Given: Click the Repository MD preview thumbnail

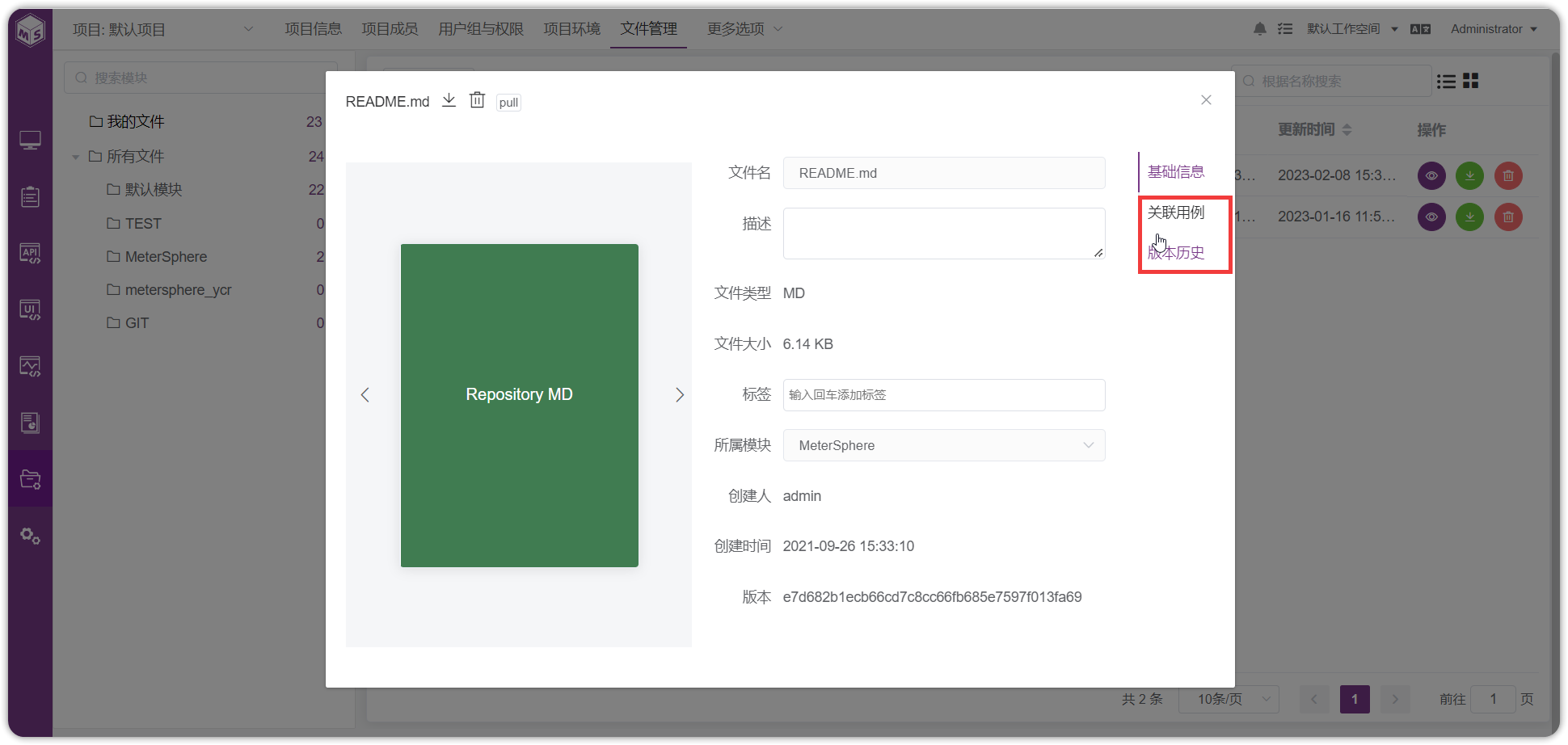Looking at the screenshot, I should pyautogui.click(x=520, y=405).
